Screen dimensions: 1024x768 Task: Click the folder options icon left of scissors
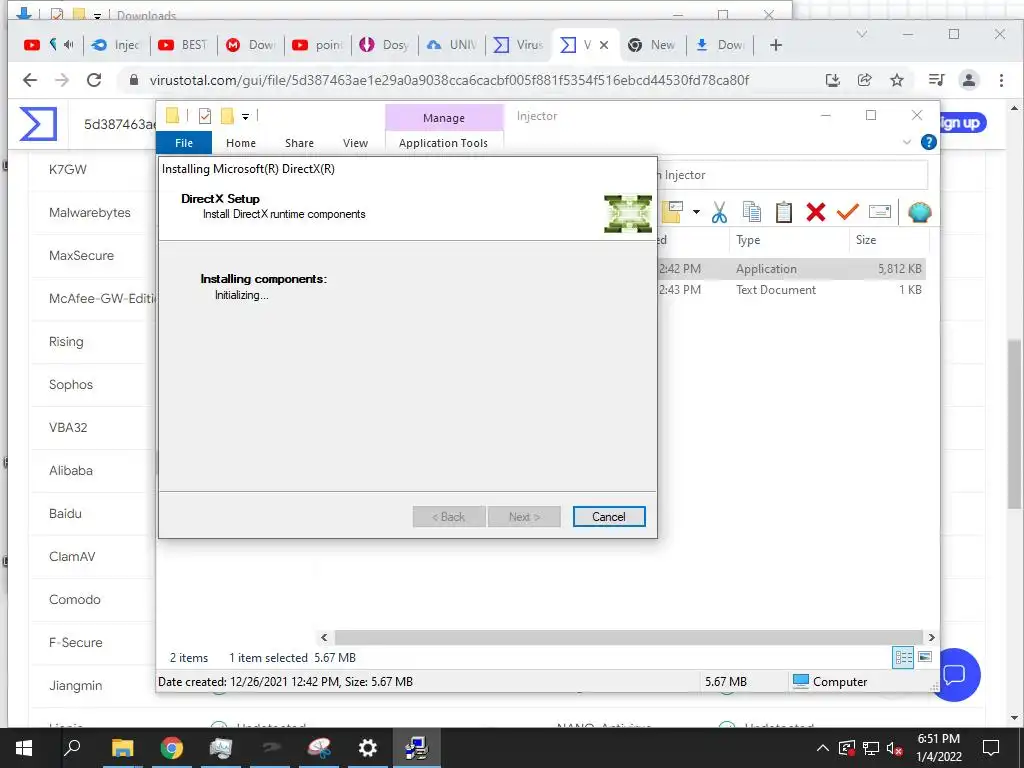673,212
